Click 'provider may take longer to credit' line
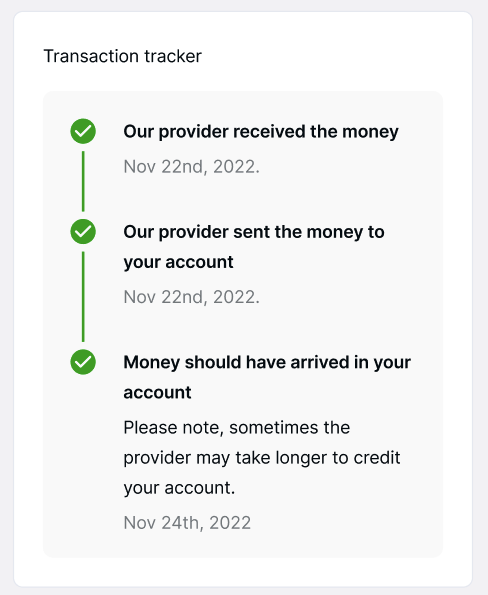The width and height of the screenshot is (488, 595). click(262, 458)
